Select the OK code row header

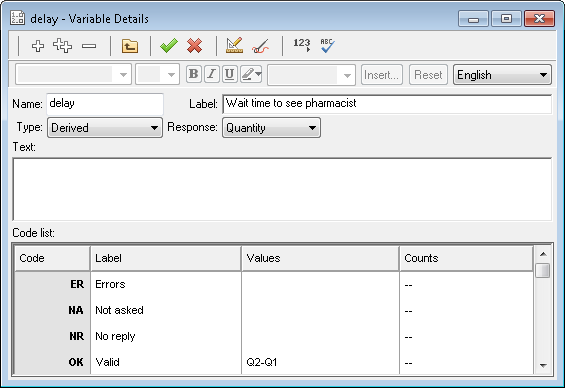tap(52, 362)
